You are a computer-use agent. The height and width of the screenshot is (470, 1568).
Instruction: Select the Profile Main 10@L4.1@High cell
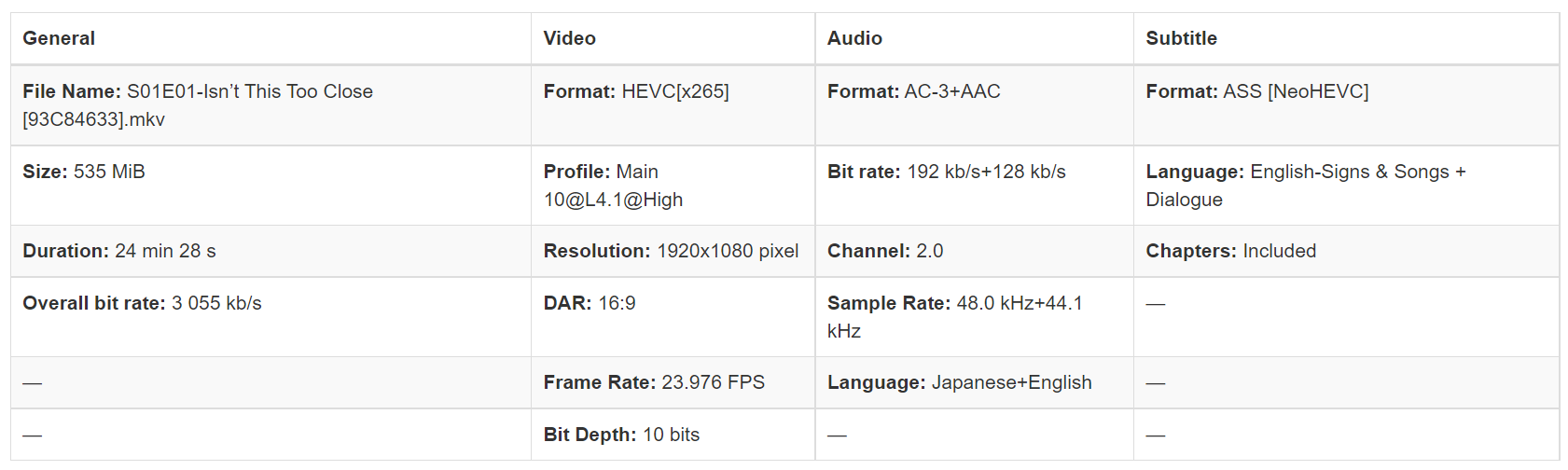(x=673, y=186)
